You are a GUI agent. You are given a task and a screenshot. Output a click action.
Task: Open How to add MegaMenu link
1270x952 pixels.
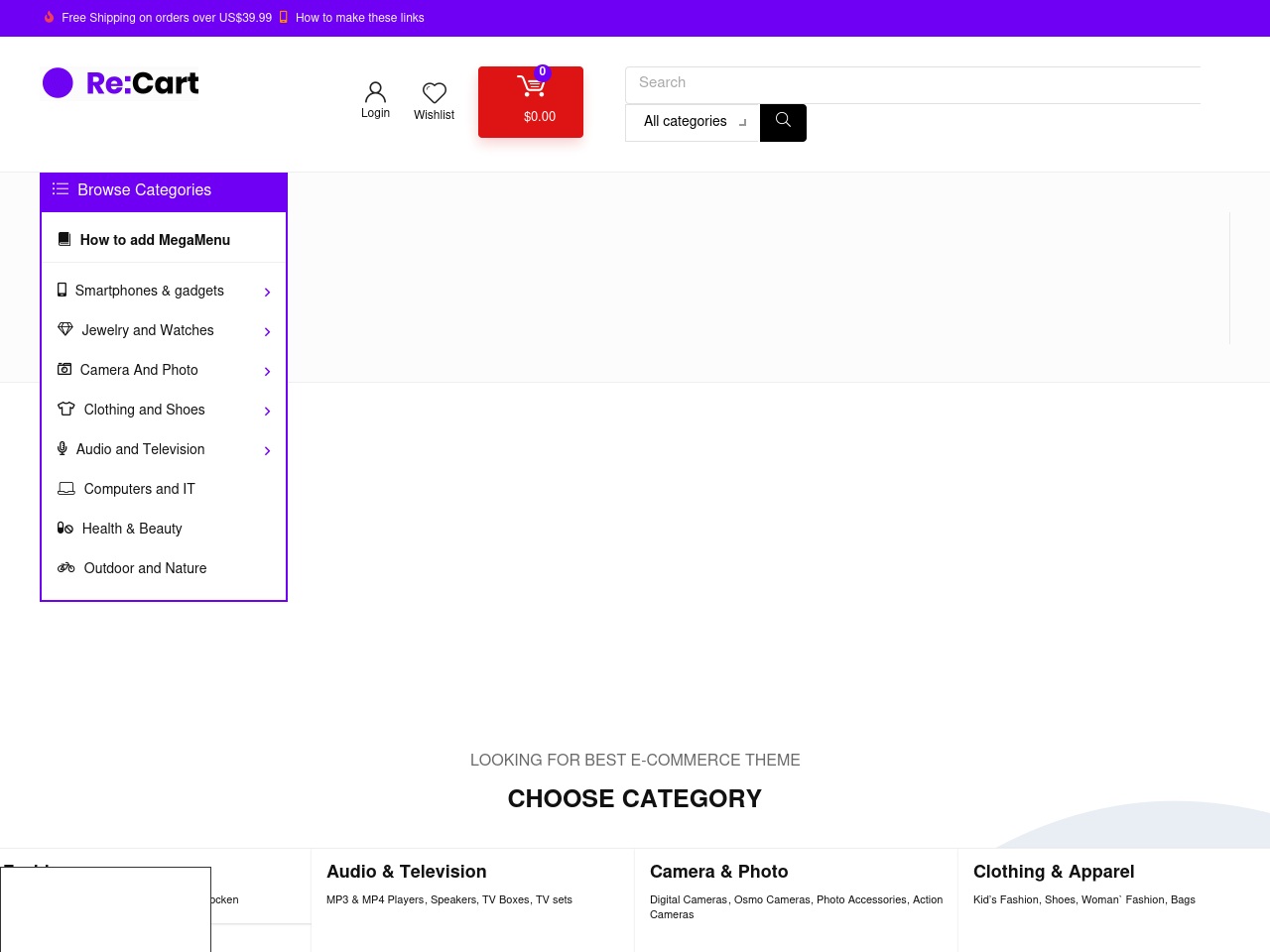pos(155,240)
